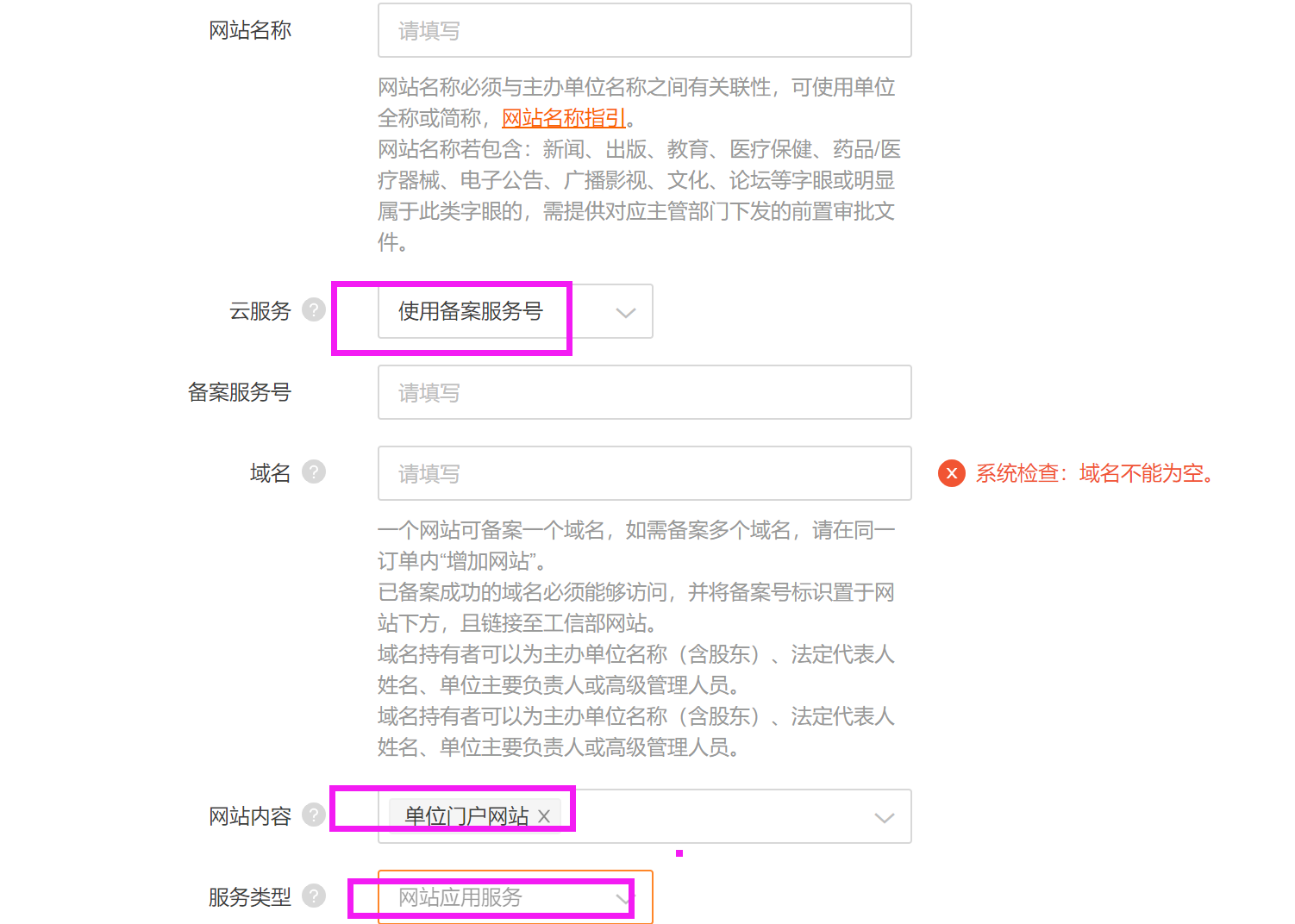
Task: Click the 网站名称 field label
Action: click(x=250, y=29)
